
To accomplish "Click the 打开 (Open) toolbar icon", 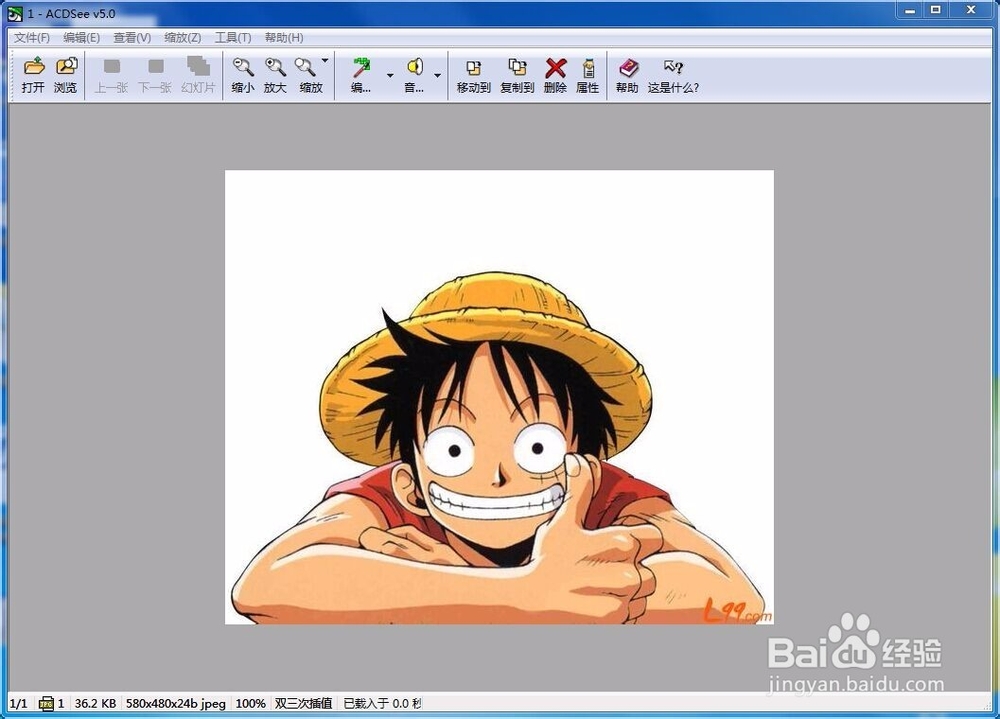I will pyautogui.click(x=34, y=66).
